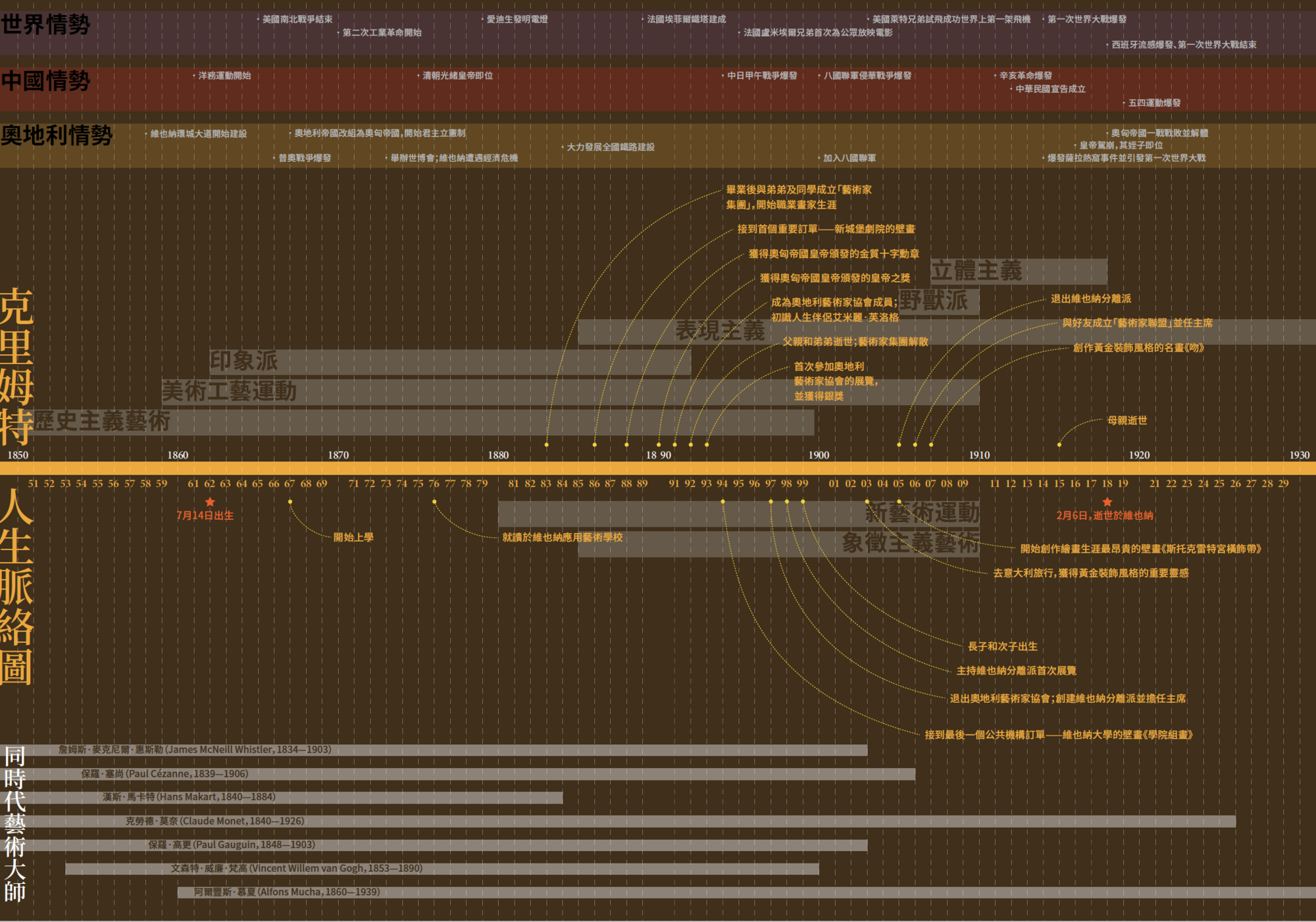Click the 愛迪生發明電燈 event text
Screen dimensions: 1316x922
[x=517, y=20]
